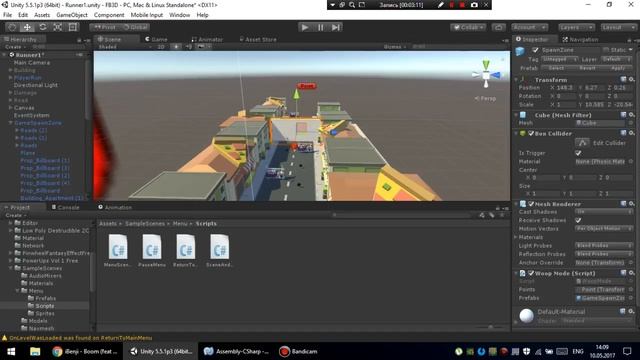Open the Layer dropdown (Default)
The image size is (640, 360).
click(616, 59)
